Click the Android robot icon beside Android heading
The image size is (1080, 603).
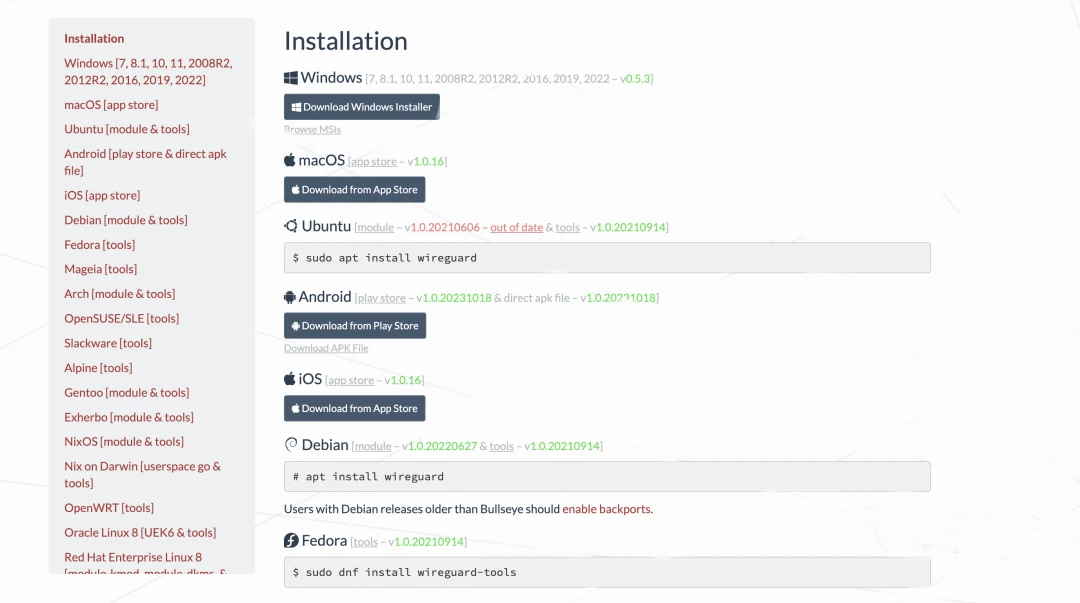[x=289, y=297]
